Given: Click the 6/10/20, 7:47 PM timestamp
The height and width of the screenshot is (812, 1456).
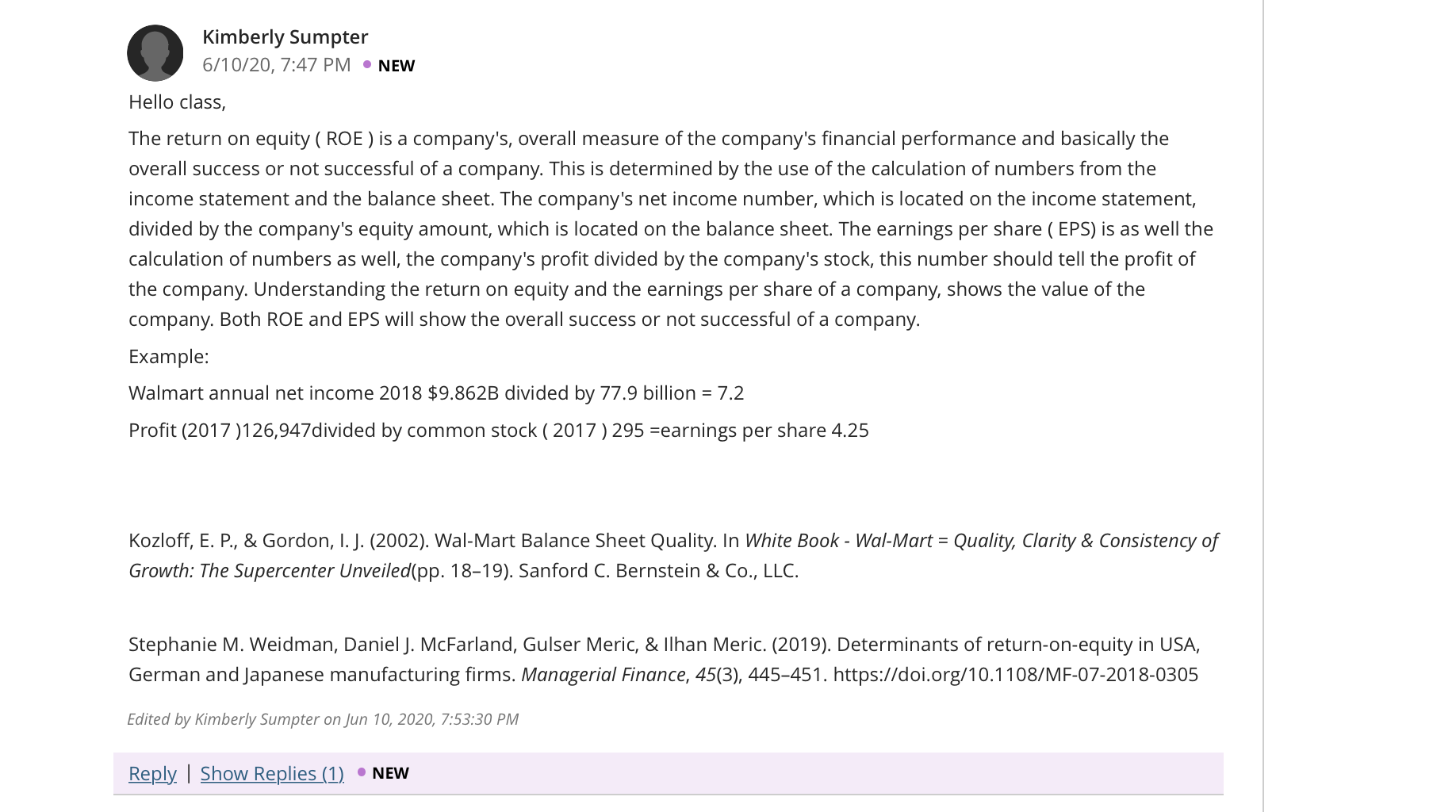Looking at the screenshot, I should [x=277, y=64].
